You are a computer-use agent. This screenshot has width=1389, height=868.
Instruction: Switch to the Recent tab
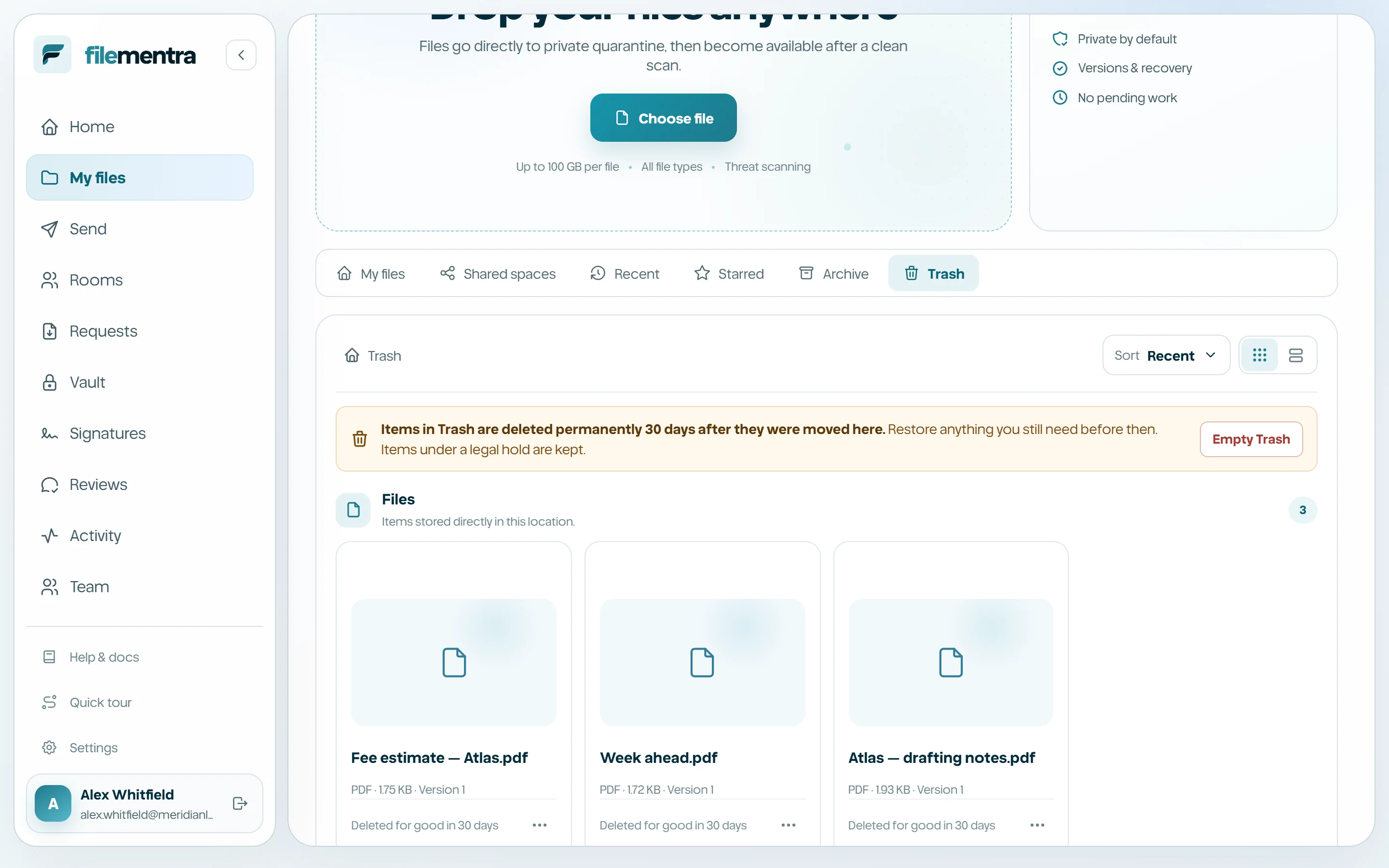click(x=625, y=273)
